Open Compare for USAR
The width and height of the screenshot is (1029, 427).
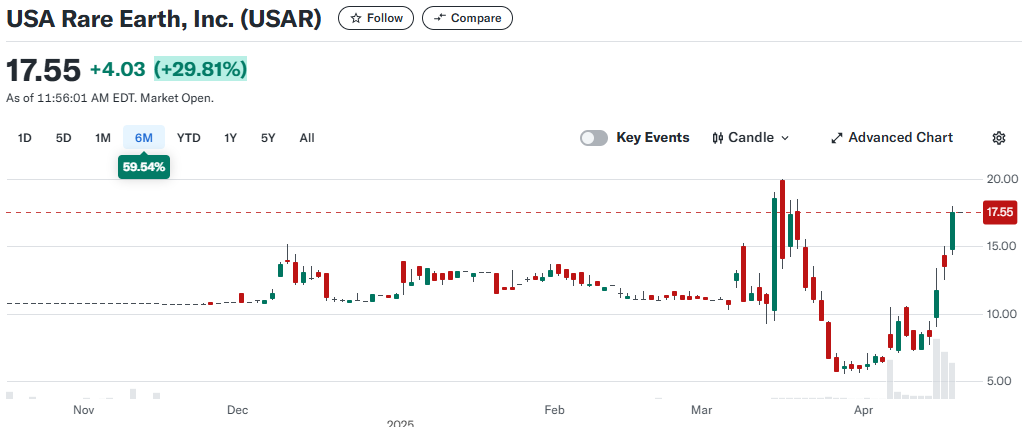(467, 18)
